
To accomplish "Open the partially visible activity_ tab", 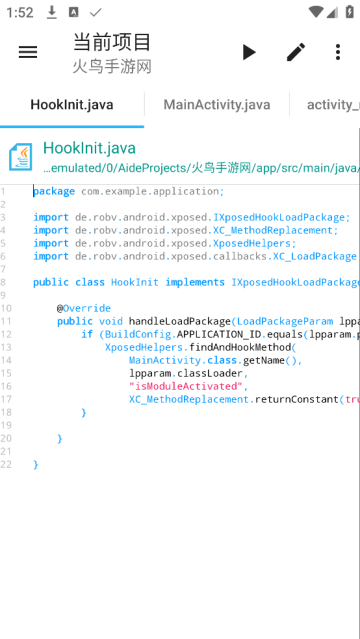I will (x=333, y=105).
